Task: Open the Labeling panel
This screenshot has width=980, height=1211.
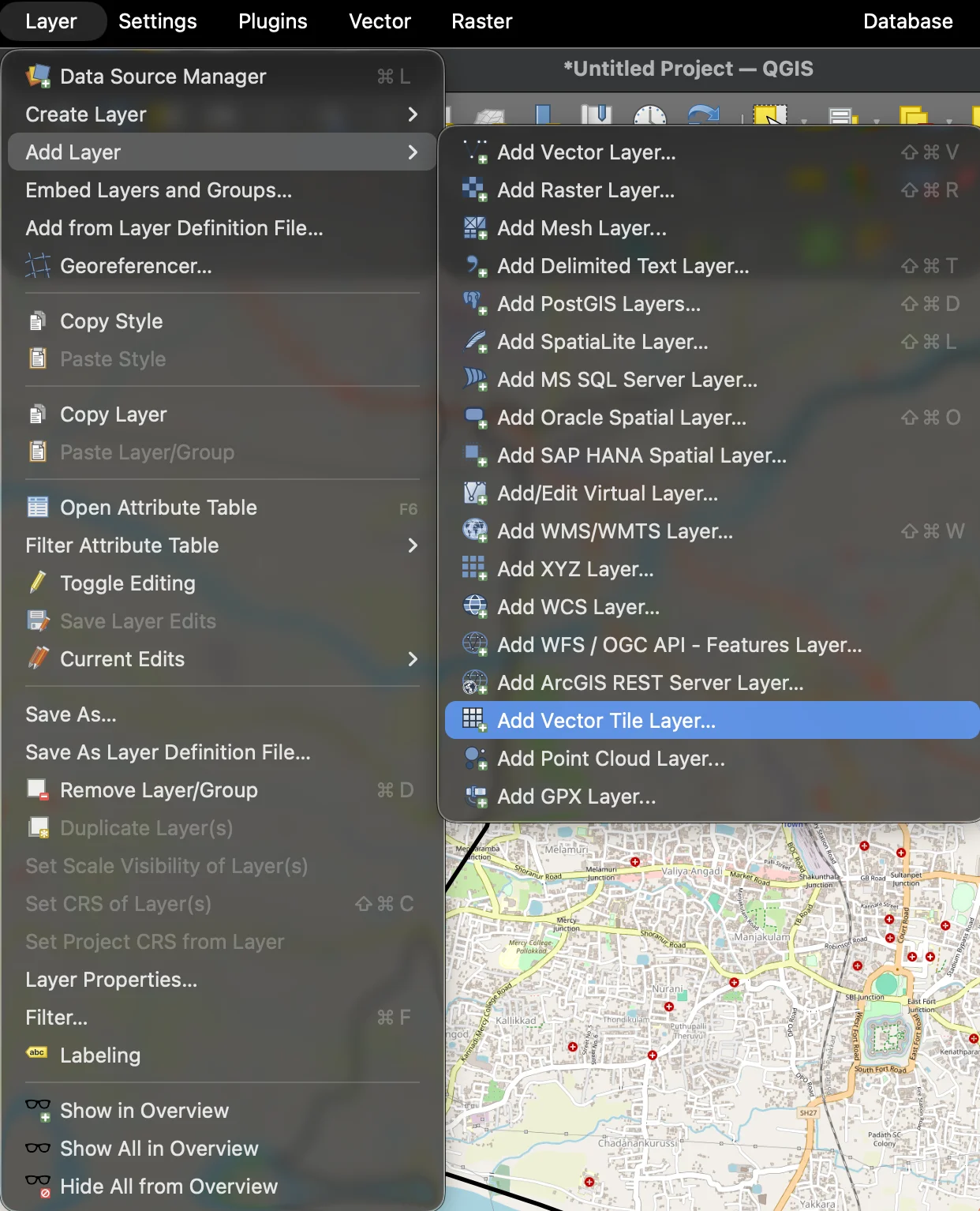Action: point(99,1055)
